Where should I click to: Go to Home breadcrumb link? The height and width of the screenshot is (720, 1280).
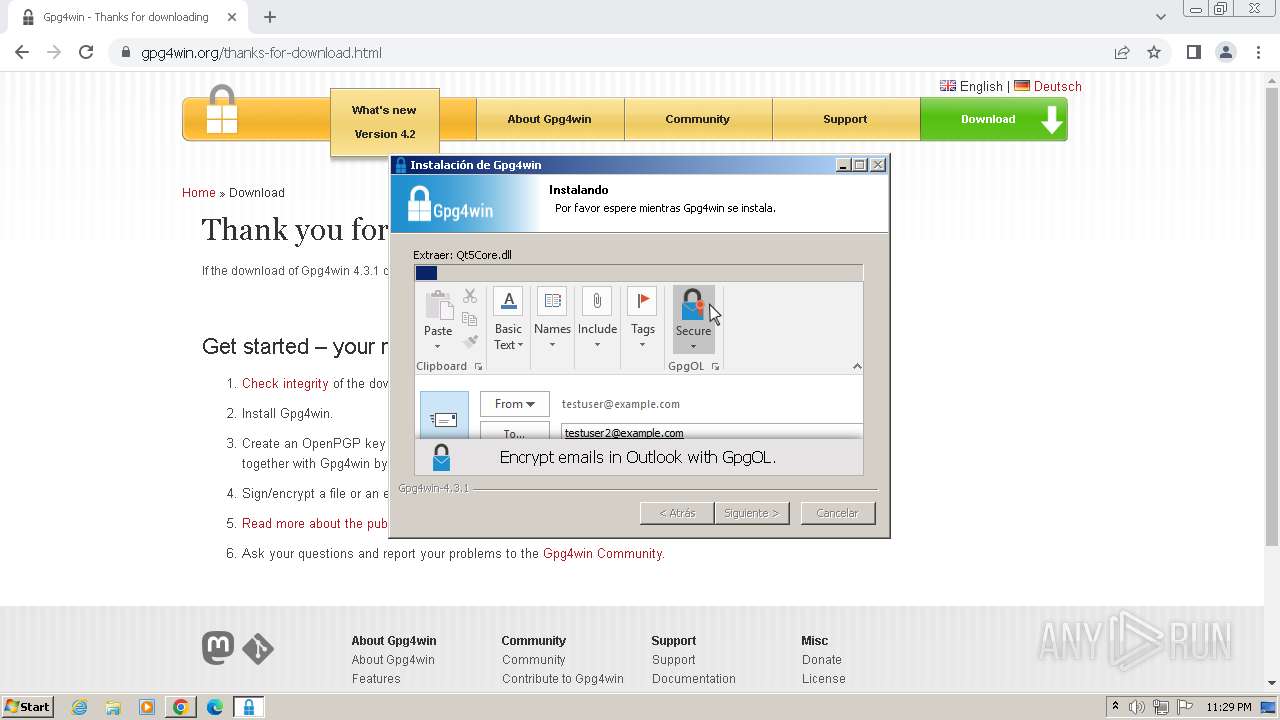[x=198, y=193]
